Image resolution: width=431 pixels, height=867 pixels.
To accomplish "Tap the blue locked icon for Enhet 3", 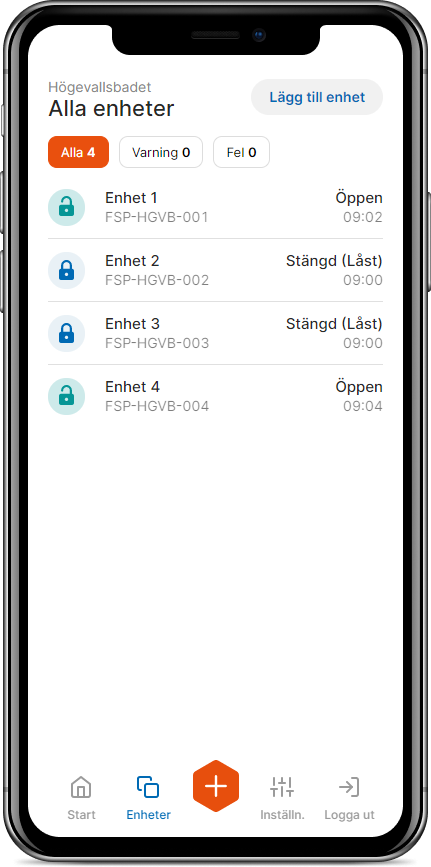I will point(66,333).
